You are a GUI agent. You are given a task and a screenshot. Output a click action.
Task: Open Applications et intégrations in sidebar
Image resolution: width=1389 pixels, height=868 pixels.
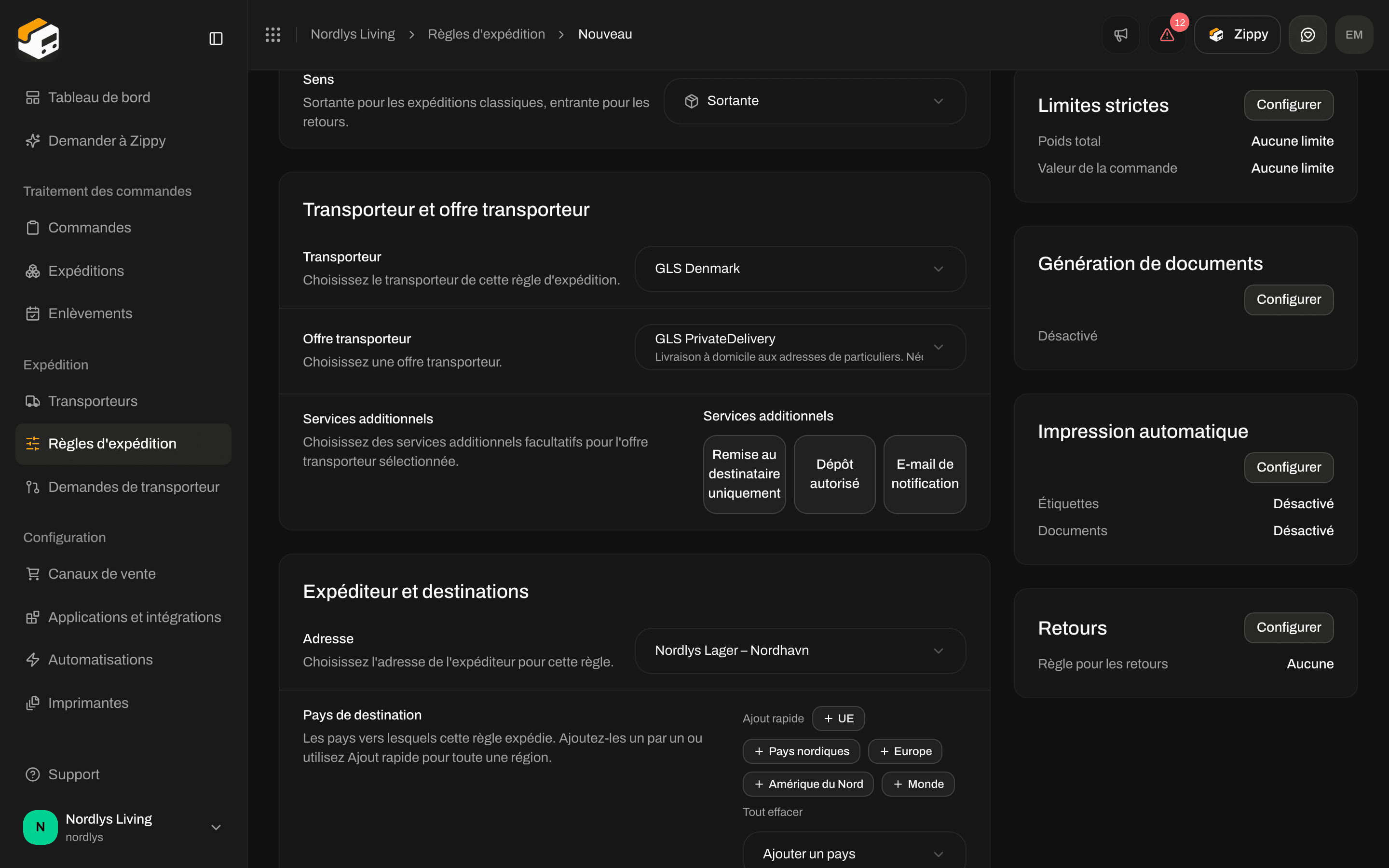coord(123,617)
